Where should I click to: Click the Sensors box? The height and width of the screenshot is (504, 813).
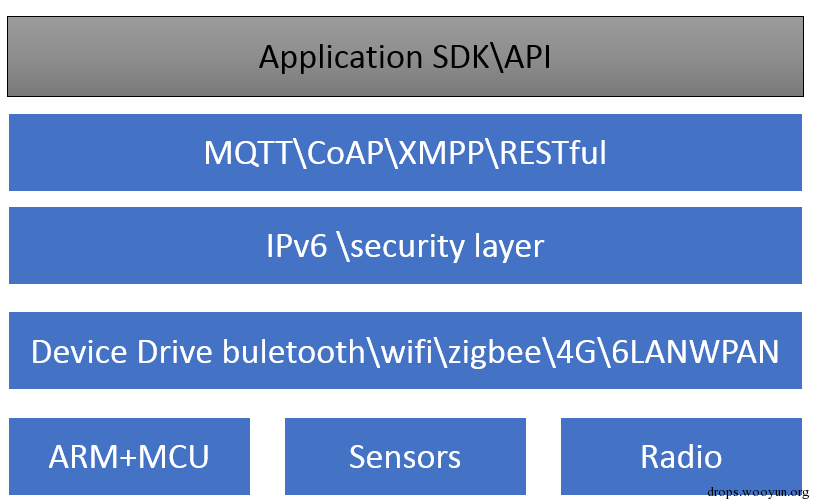pos(405,457)
